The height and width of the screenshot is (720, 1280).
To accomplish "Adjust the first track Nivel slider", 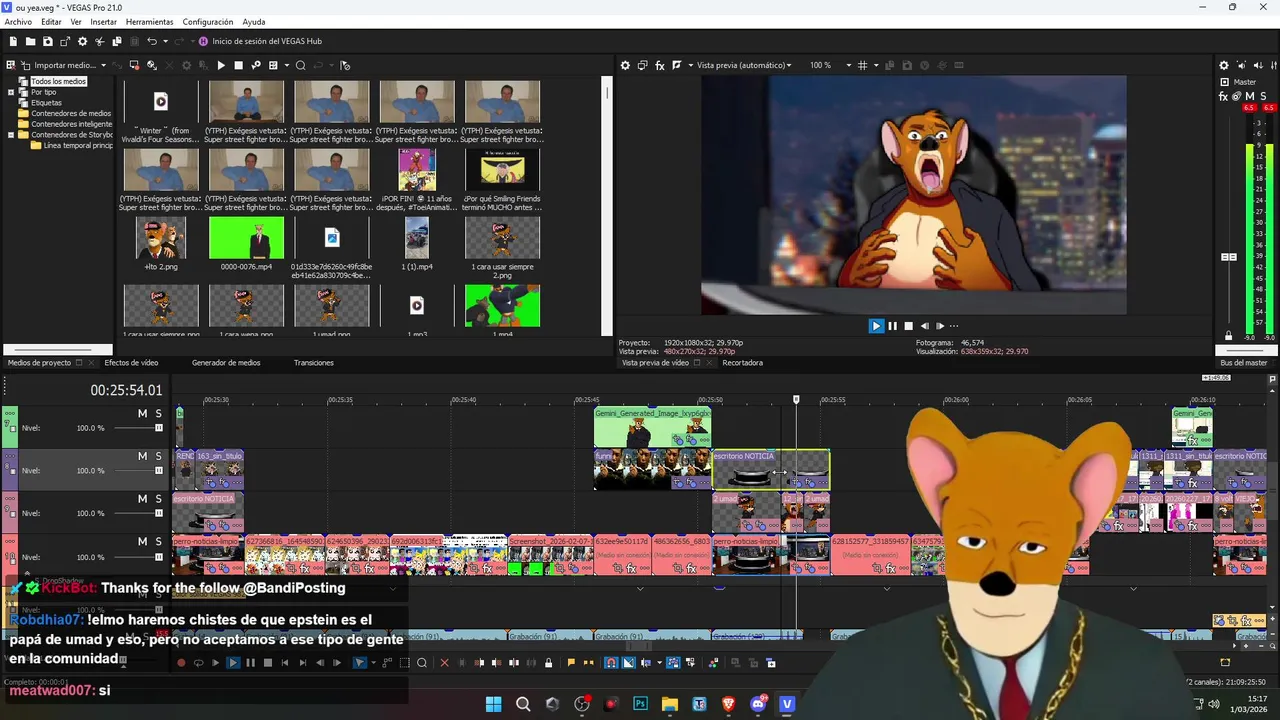I will pos(158,428).
